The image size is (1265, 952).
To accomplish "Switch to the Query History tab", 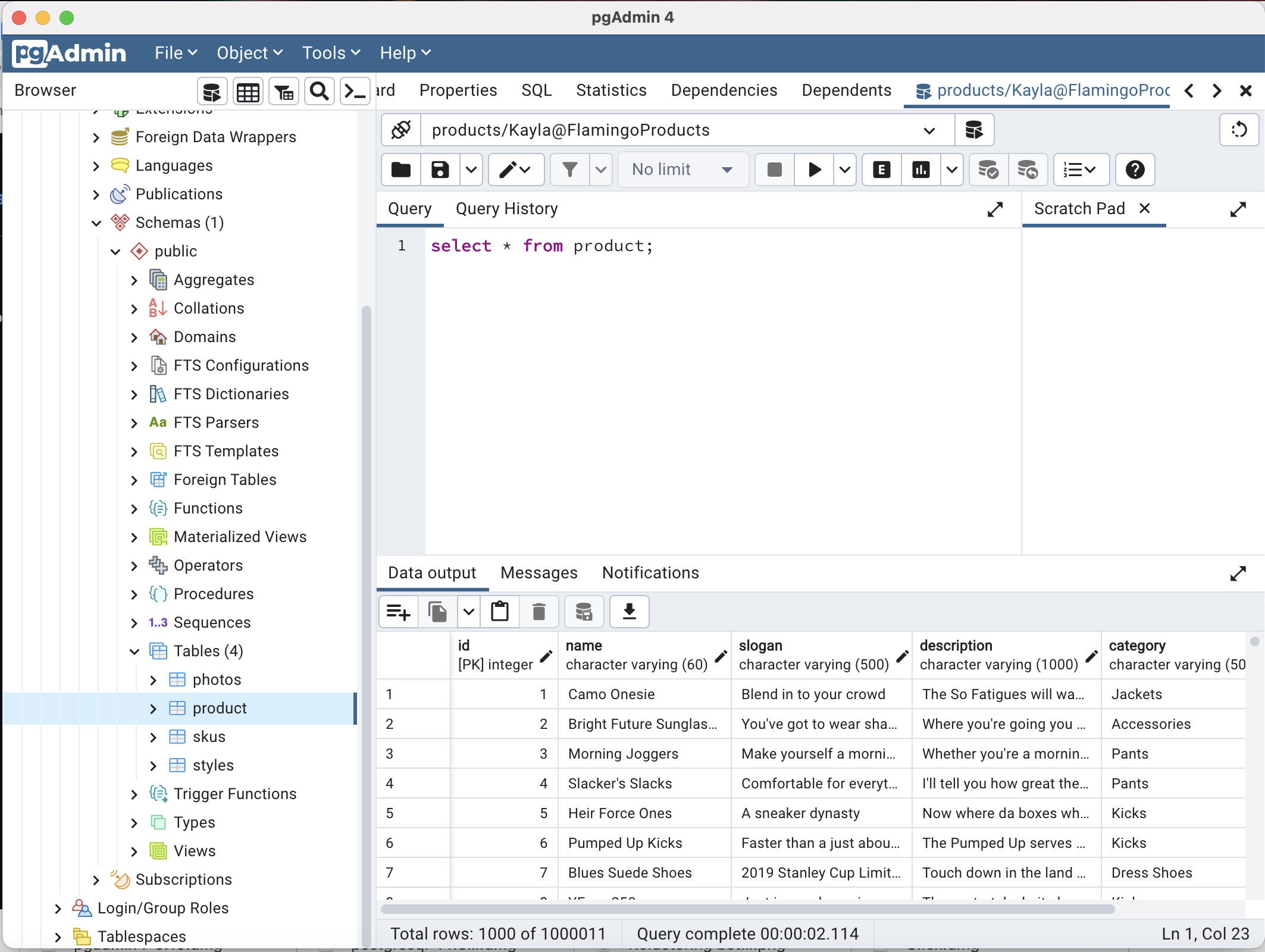I will (x=506, y=209).
